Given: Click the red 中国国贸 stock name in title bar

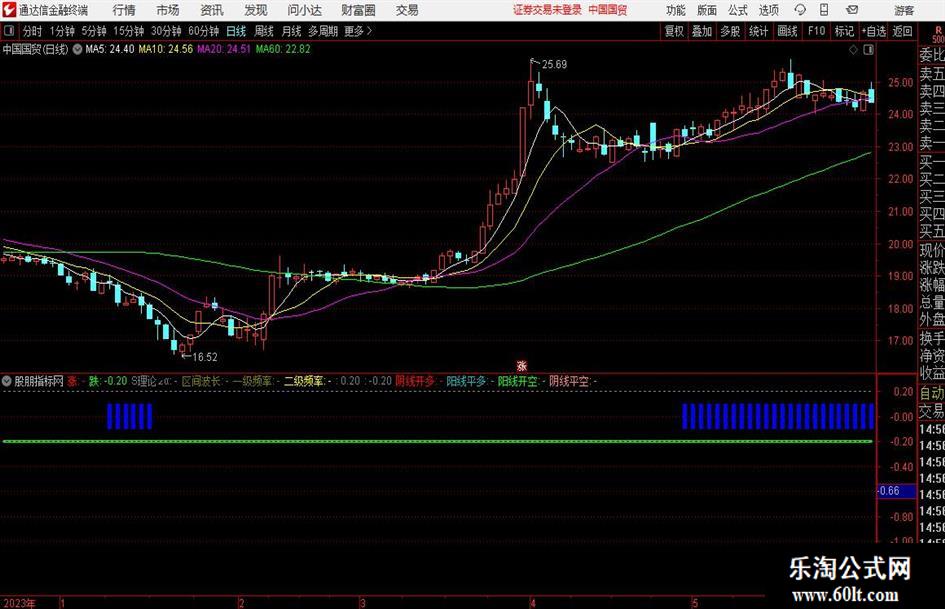Looking at the screenshot, I should 608,10.
